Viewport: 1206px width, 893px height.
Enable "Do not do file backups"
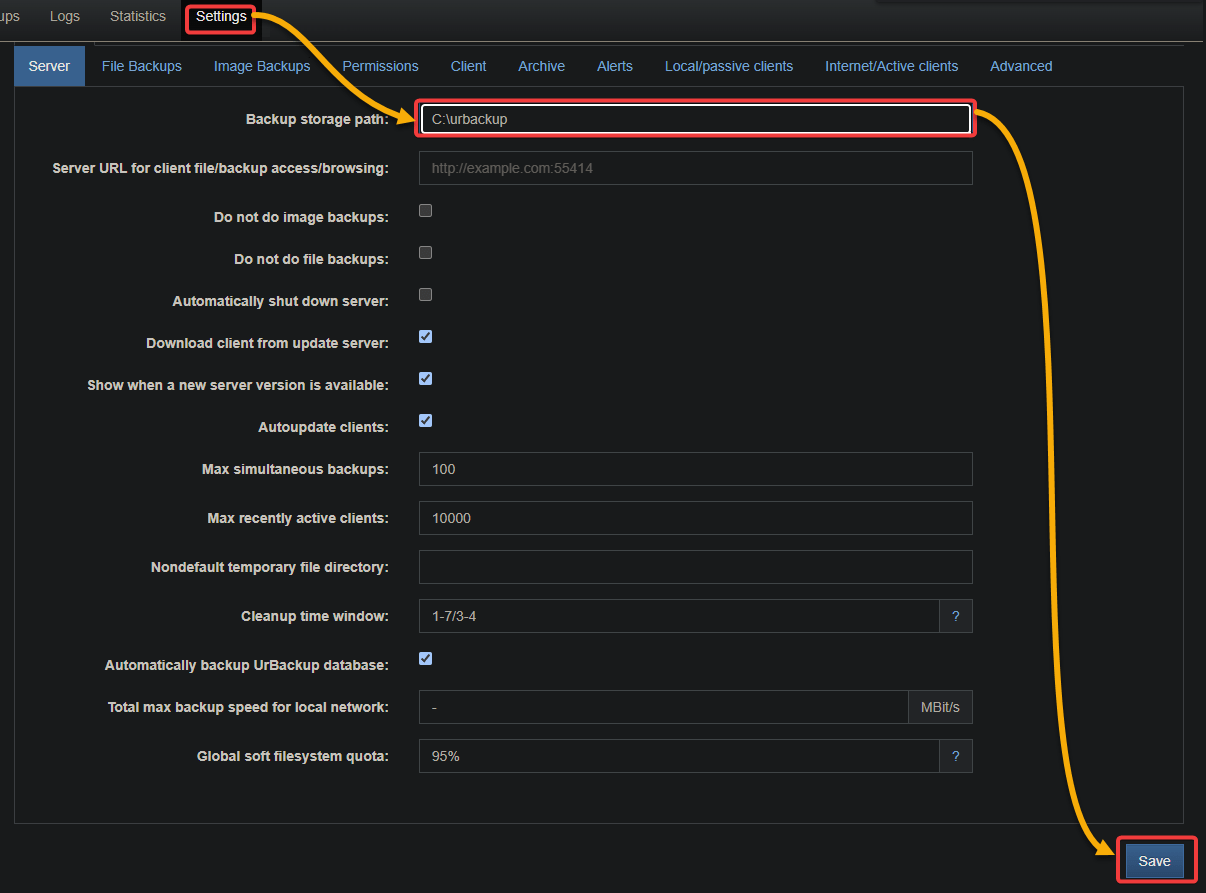pos(425,252)
